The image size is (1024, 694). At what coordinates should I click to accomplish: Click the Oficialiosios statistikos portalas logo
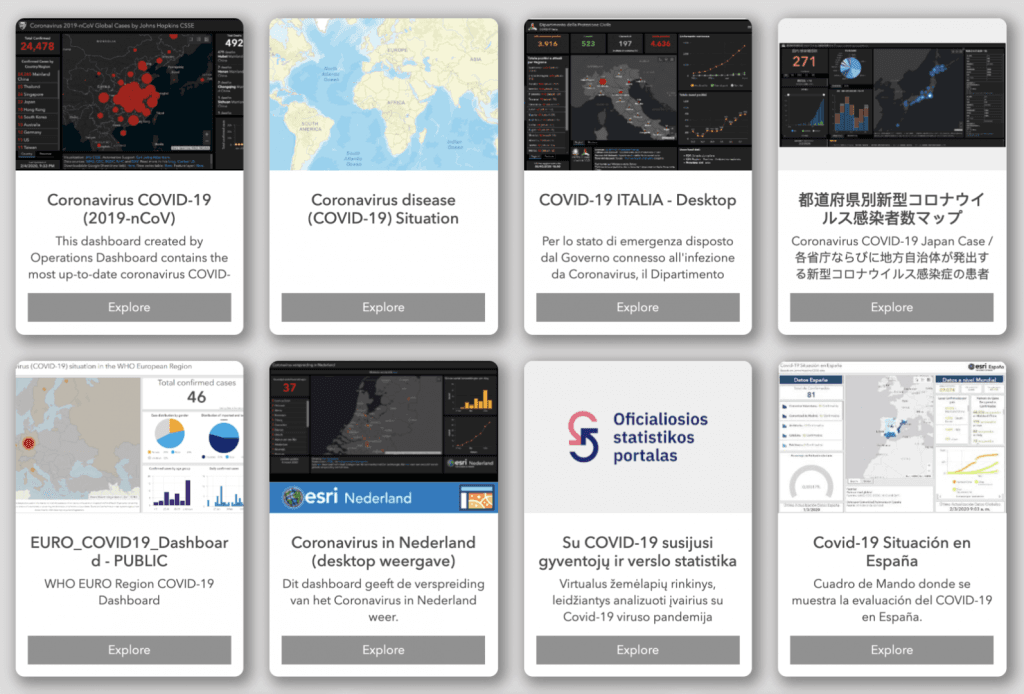click(637, 437)
